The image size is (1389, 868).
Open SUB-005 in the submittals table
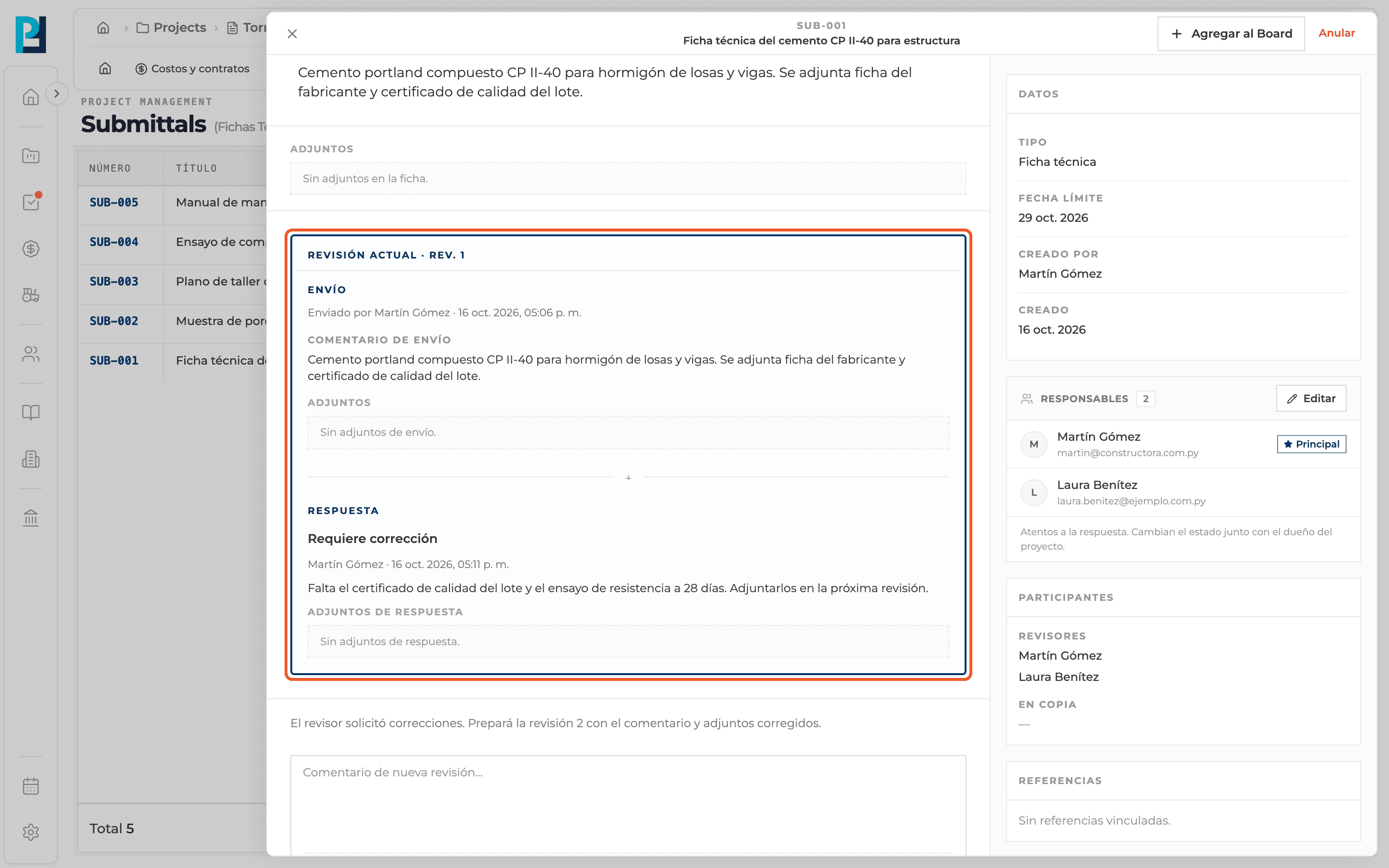coord(114,202)
